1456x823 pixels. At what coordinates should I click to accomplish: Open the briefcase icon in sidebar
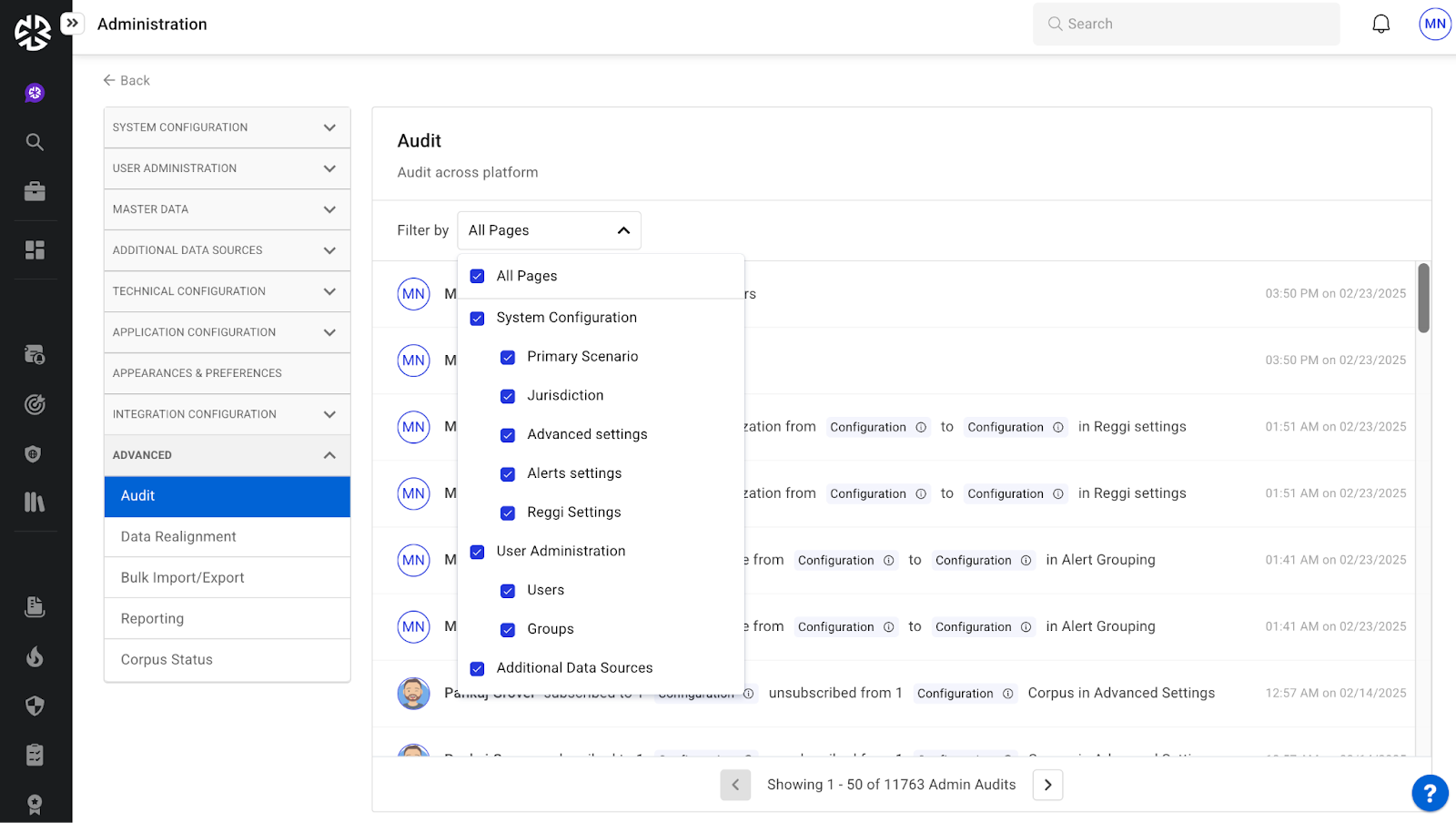click(x=35, y=191)
